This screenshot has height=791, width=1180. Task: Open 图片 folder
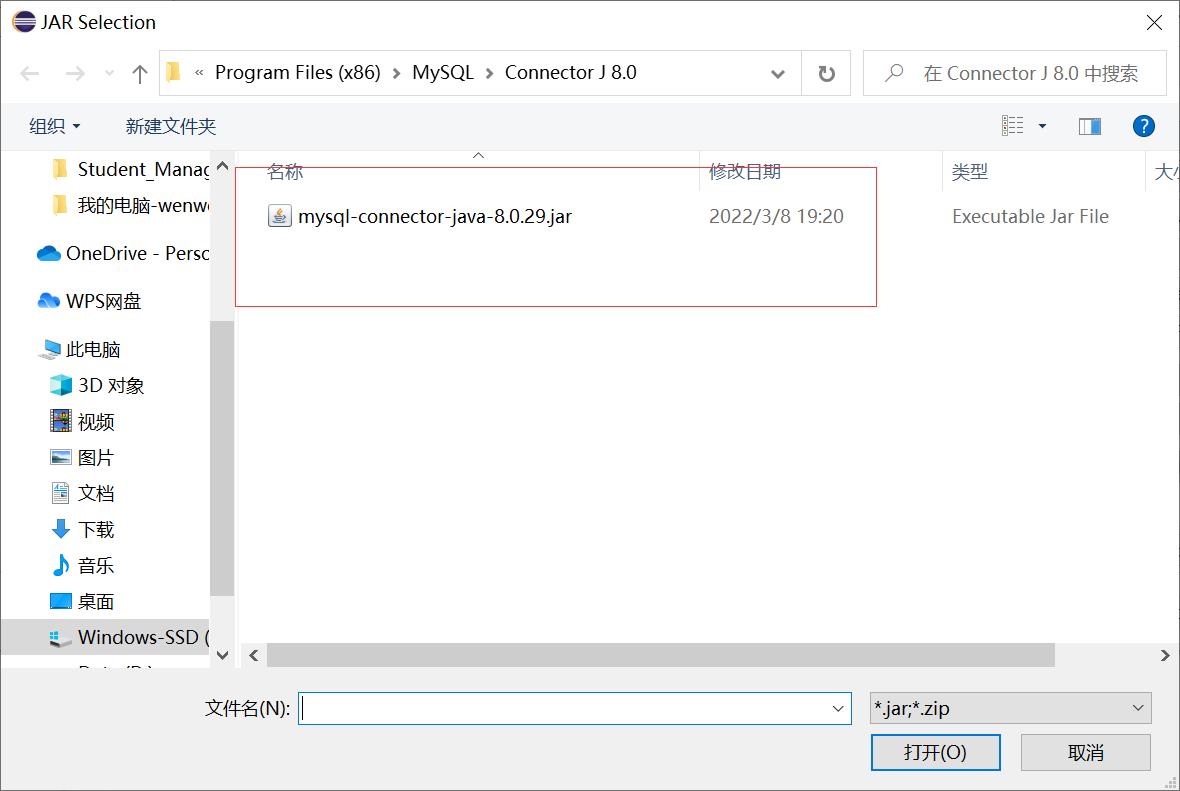[x=82, y=458]
